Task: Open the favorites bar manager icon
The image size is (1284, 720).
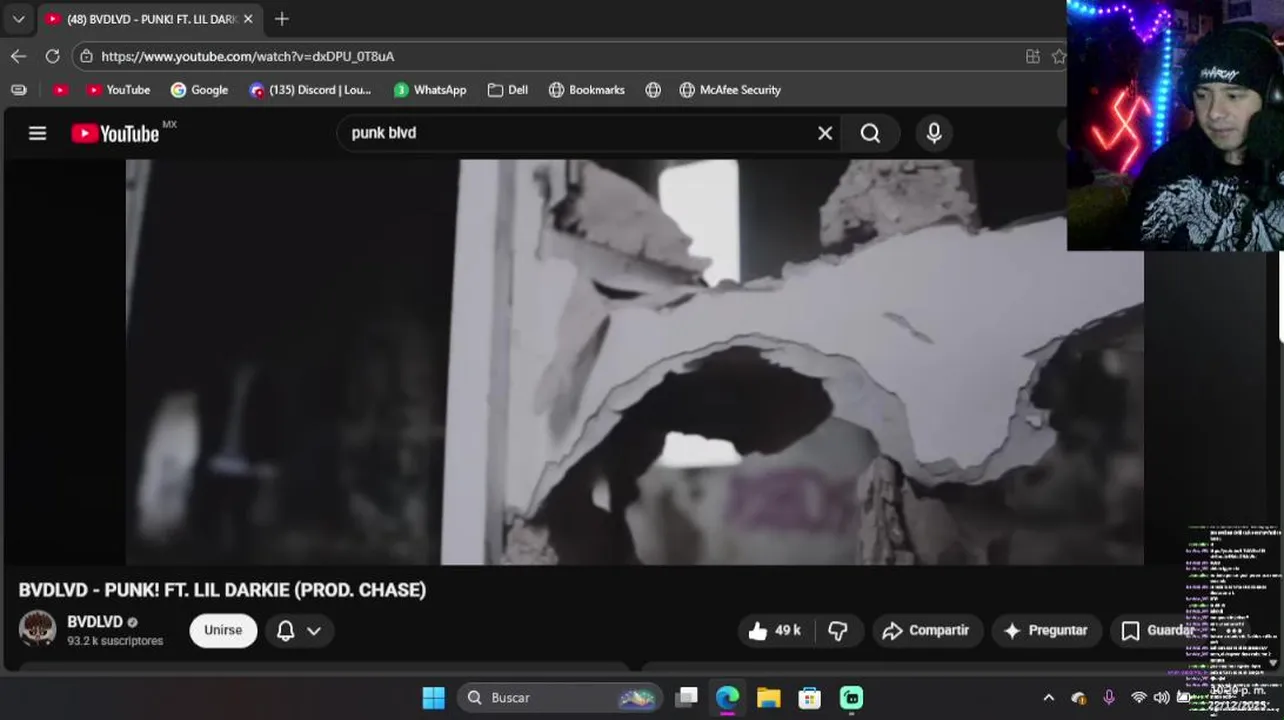Action: 18,90
